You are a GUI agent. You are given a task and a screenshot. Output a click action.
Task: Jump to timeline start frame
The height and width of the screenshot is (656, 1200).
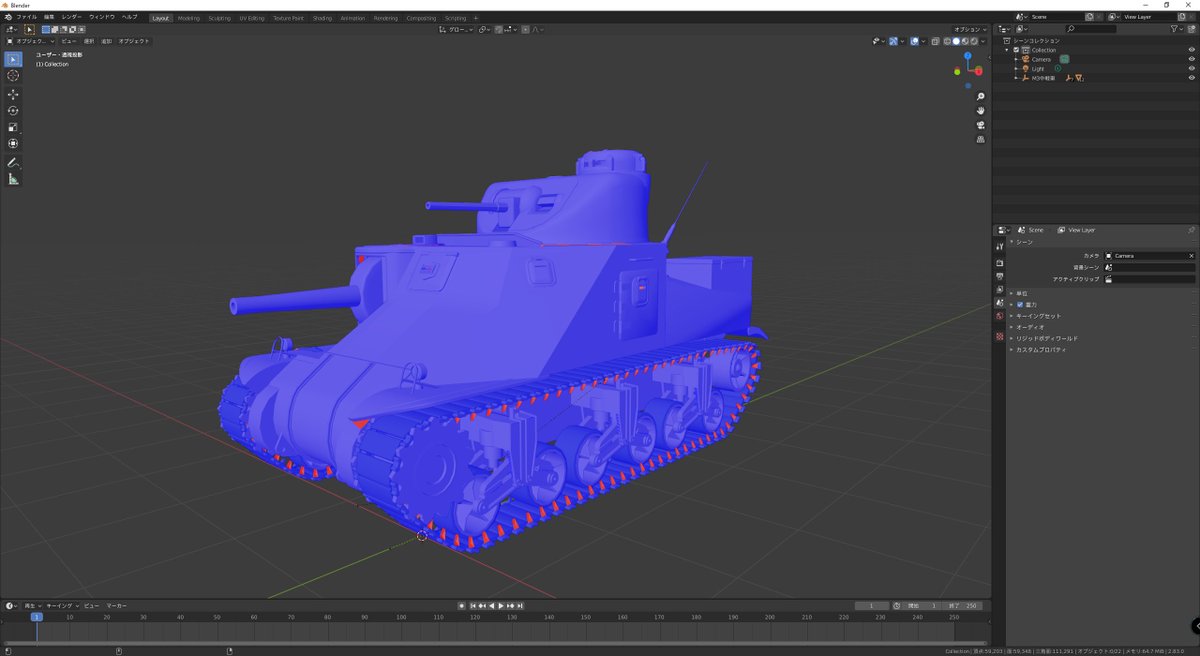click(475, 606)
